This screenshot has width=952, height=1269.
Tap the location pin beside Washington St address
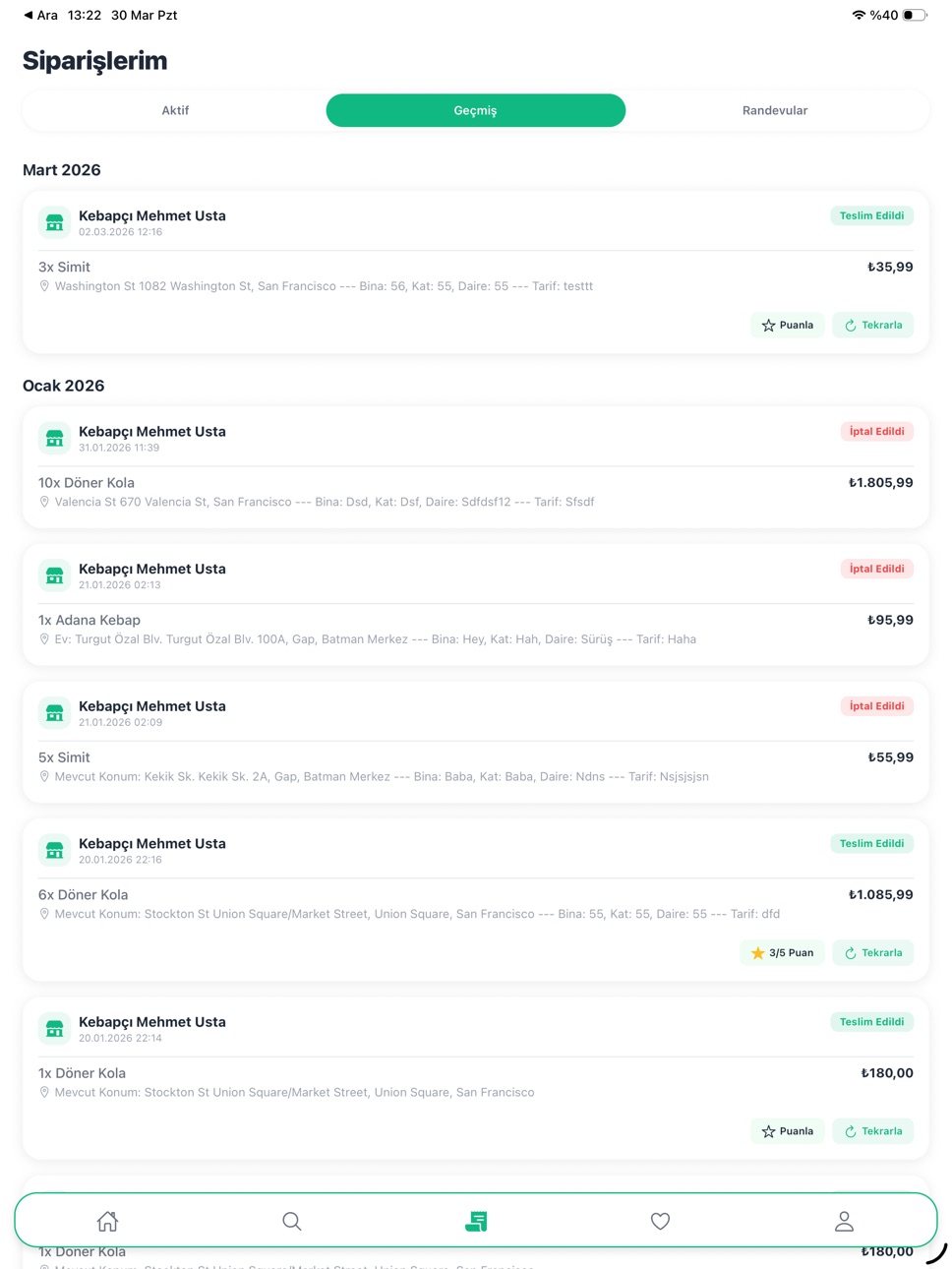pyautogui.click(x=44, y=286)
